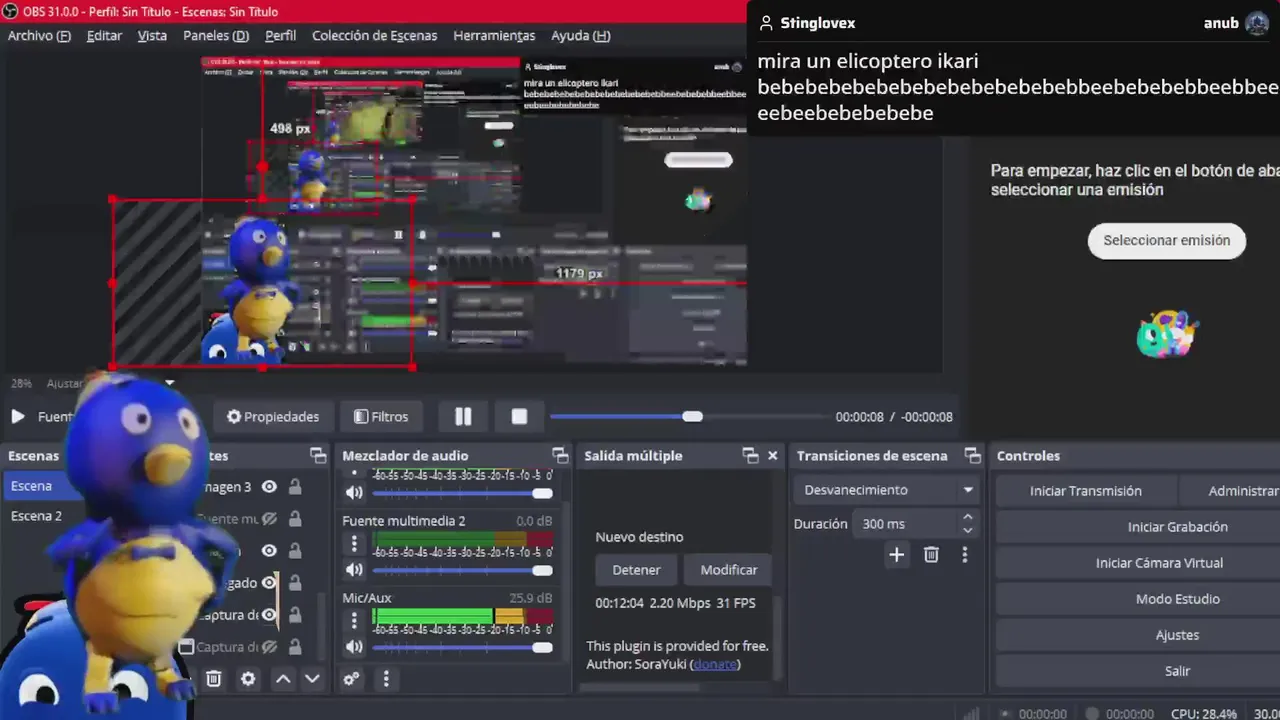Show the hidden 'Fuente mu' source

click(x=269, y=519)
